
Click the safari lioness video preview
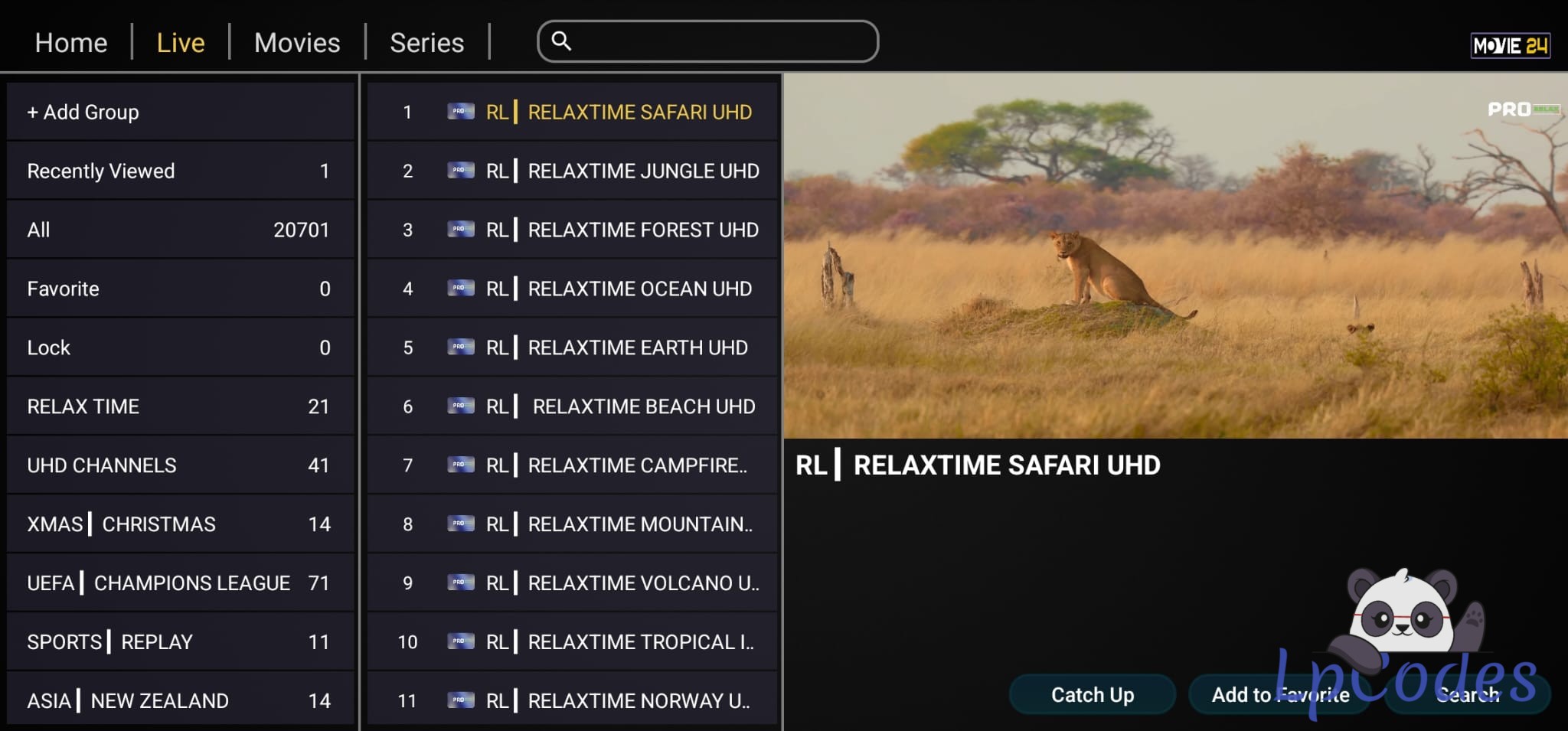pyautogui.click(x=1174, y=256)
